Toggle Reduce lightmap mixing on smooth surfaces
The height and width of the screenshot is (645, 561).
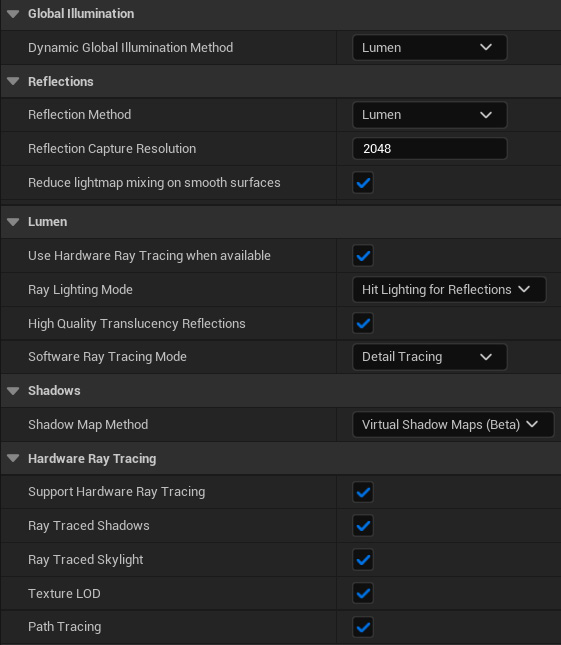[x=363, y=183]
